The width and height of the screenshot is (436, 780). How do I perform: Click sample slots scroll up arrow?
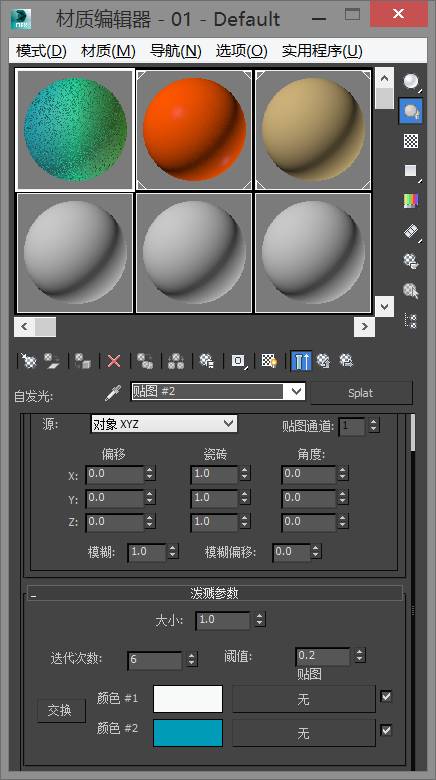point(384,78)
